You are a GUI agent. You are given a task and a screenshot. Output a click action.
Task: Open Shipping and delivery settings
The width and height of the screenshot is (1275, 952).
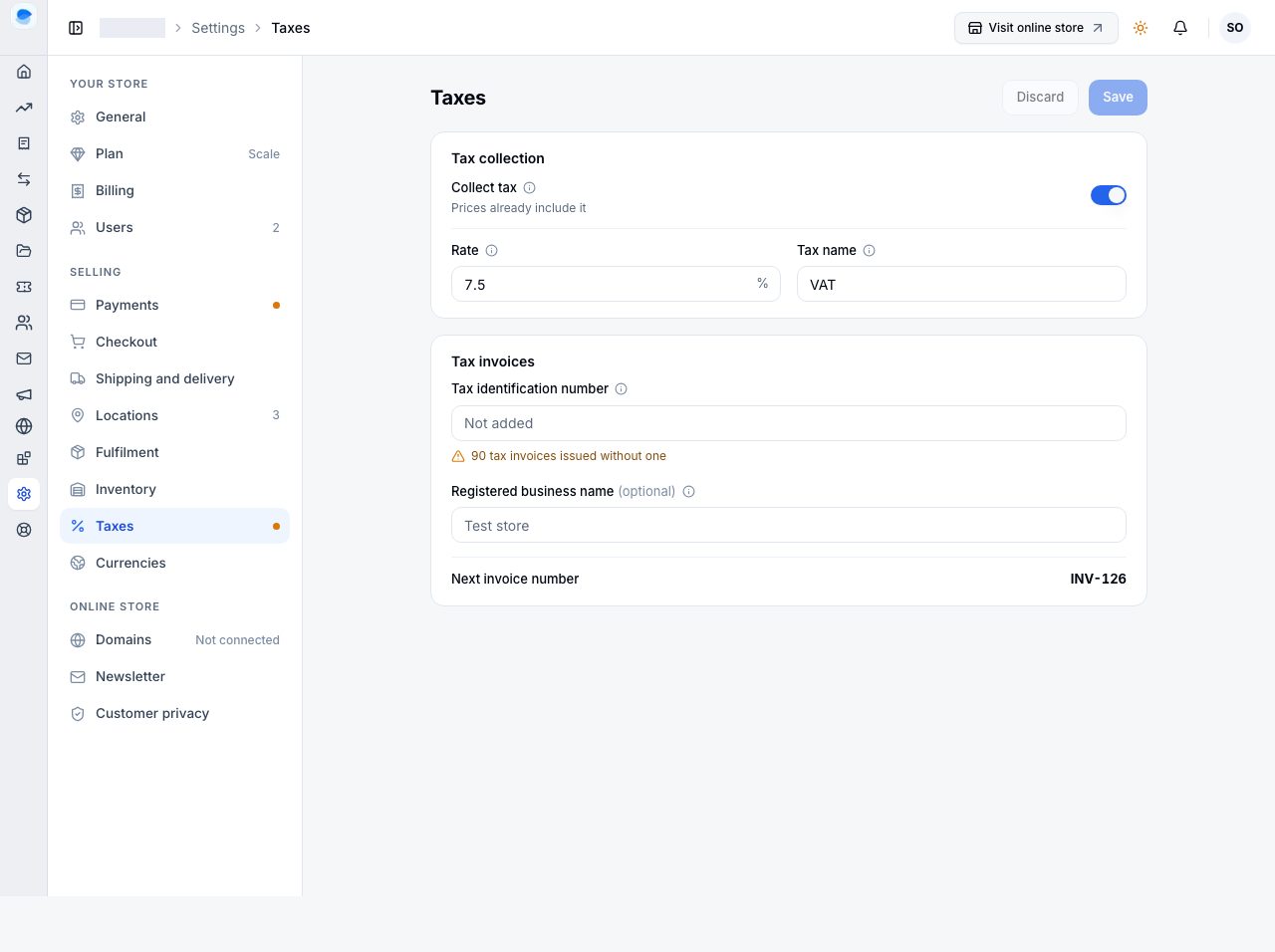tap(174, 378)
